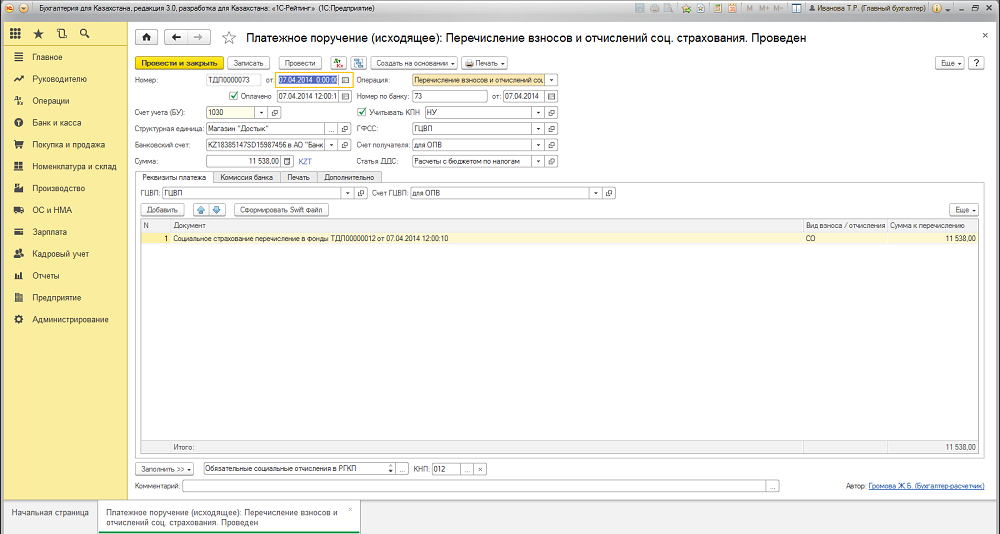Open Счет получателя item details icon
The height and width of the screenshot is (534, 1000).
click(x=552, y=145)
